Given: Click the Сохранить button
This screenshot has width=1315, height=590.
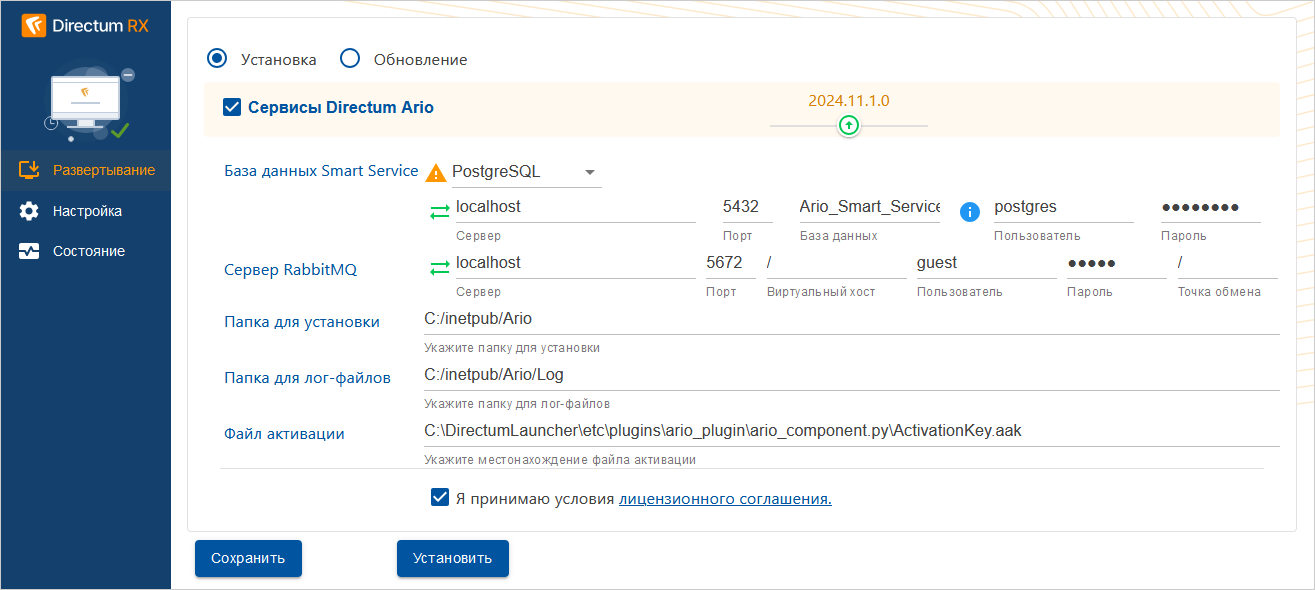Looking at the screenshot, I should pos(248,558).
